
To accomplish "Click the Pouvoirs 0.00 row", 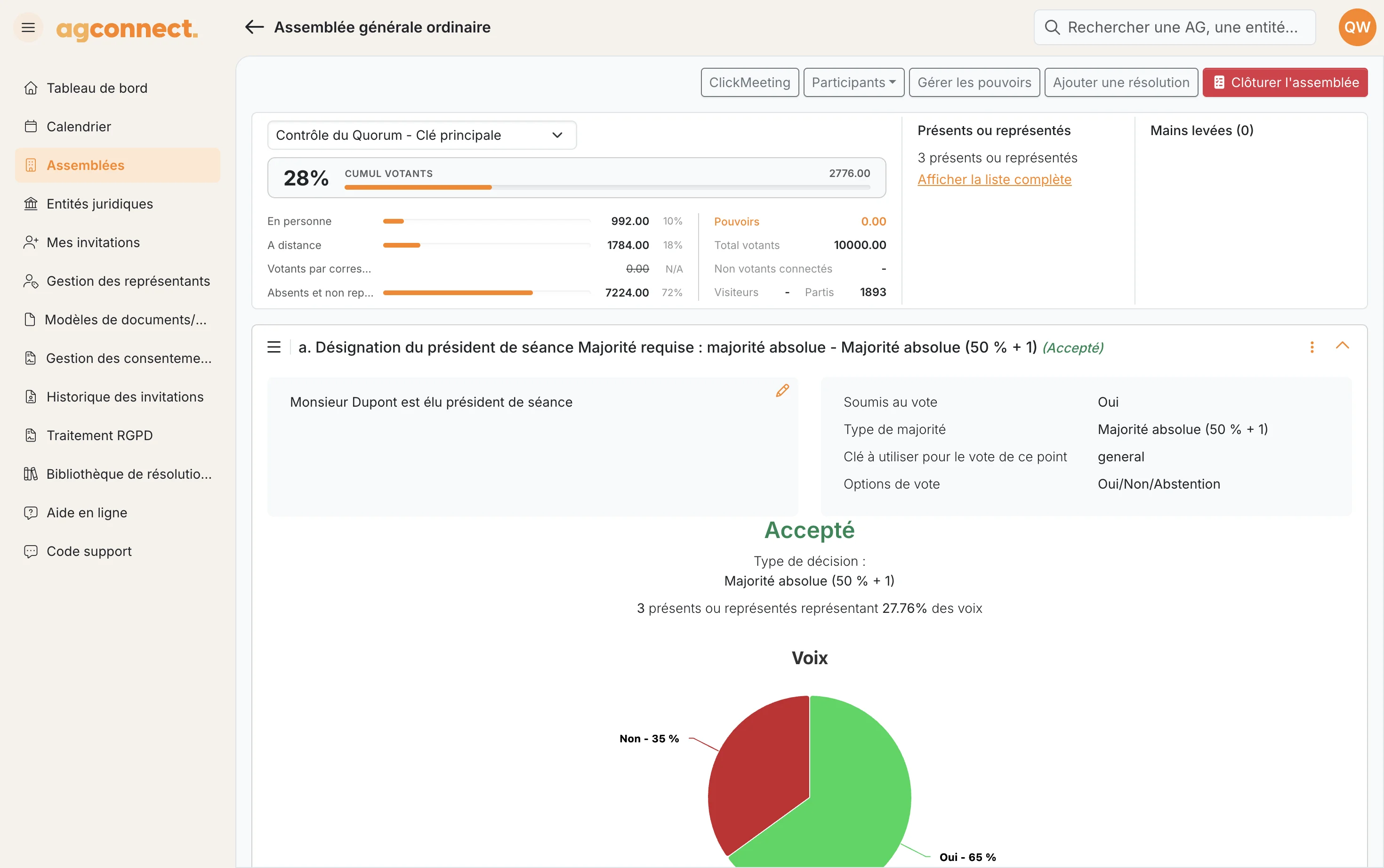I will [800, 222].
